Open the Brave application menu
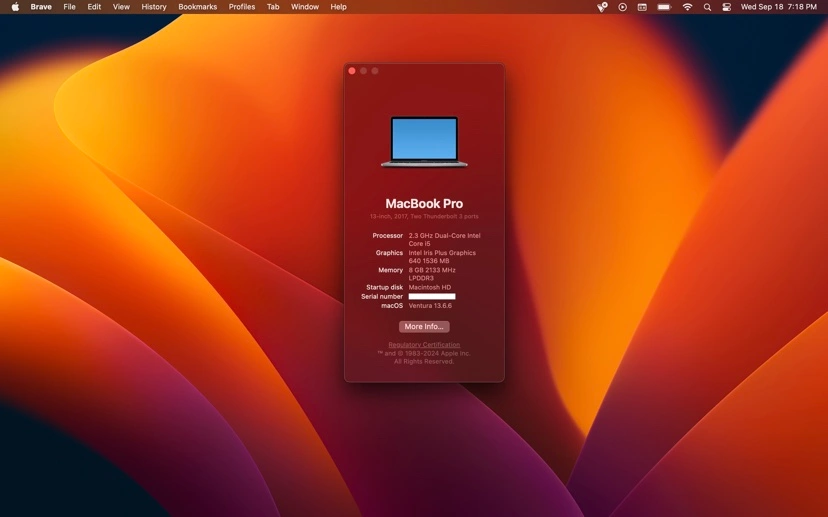This screenshot has height=517, width=828. 41,7
